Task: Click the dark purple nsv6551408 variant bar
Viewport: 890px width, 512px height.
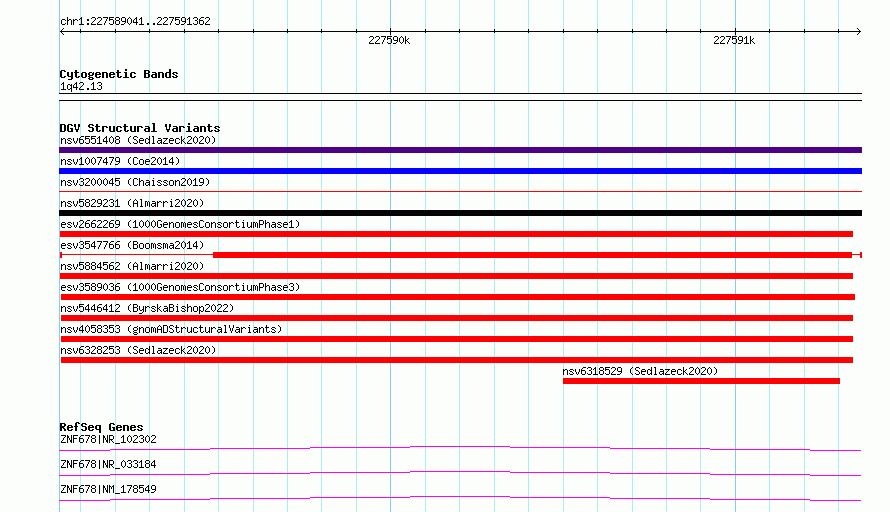Action: [x=460, y=150]
